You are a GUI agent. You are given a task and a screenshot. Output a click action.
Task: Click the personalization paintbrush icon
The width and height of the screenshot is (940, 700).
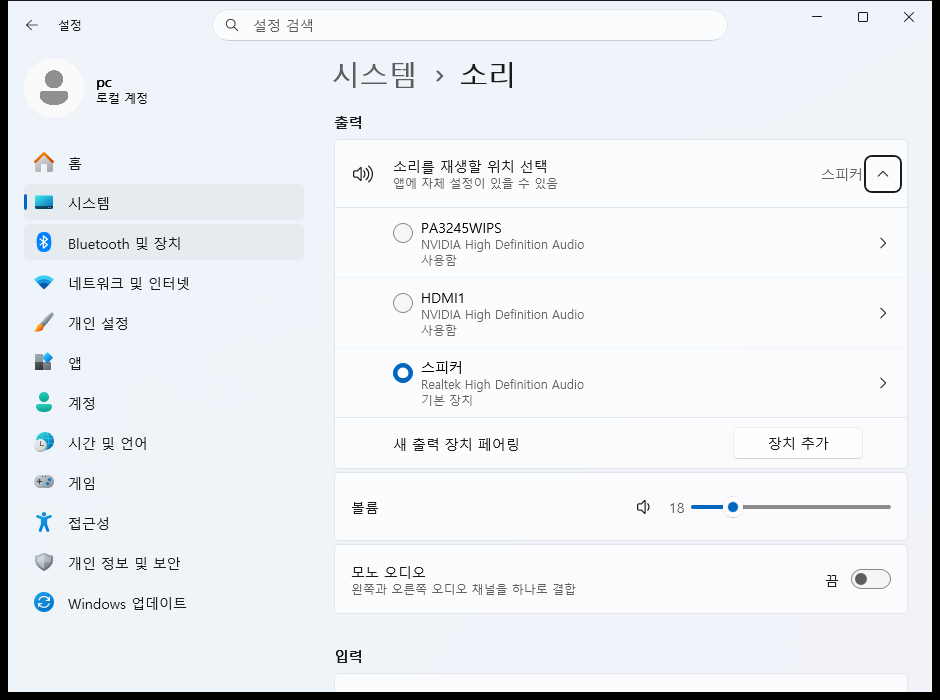tap(44, 322)
